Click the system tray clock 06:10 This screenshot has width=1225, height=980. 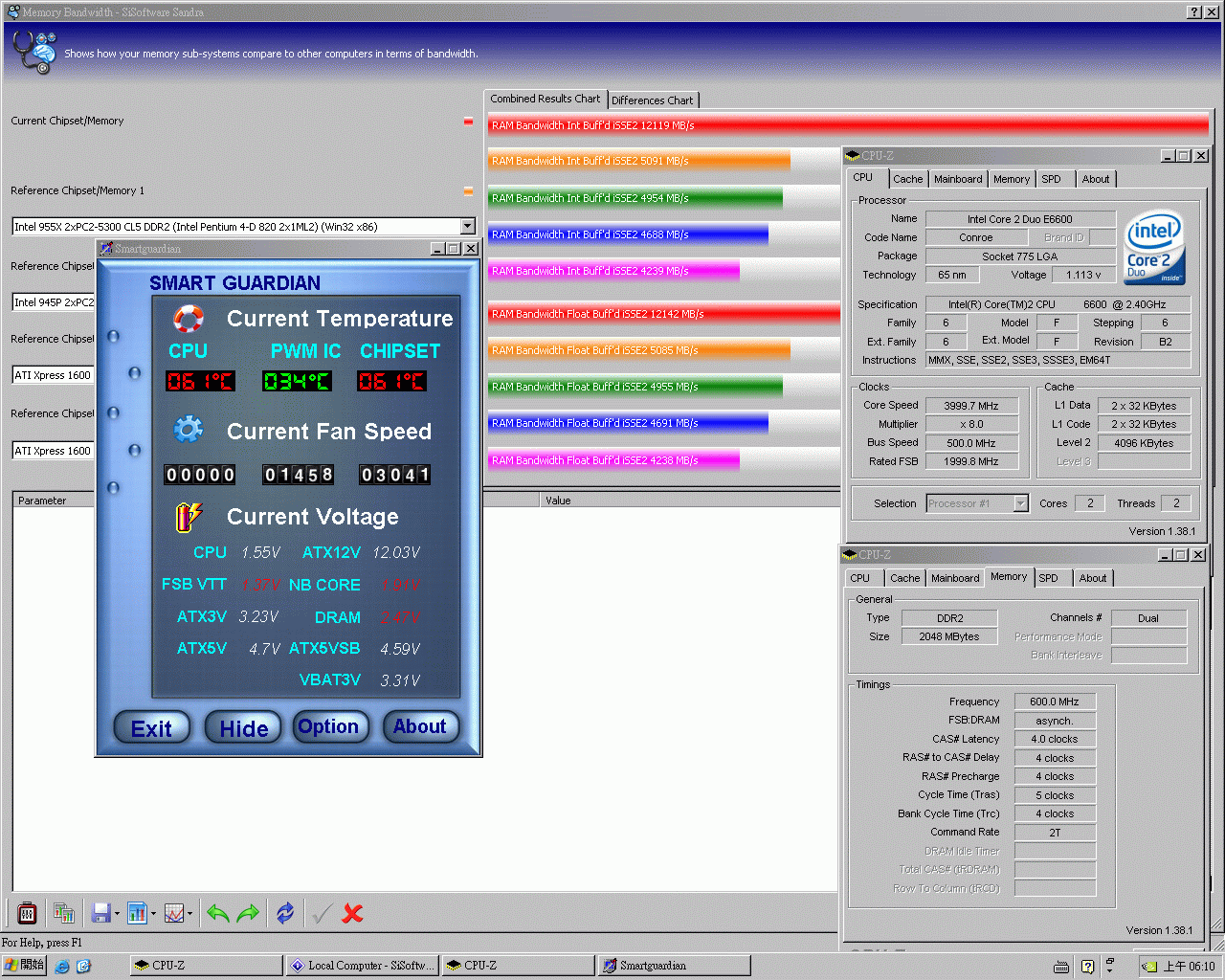(x=1189, y=967)
